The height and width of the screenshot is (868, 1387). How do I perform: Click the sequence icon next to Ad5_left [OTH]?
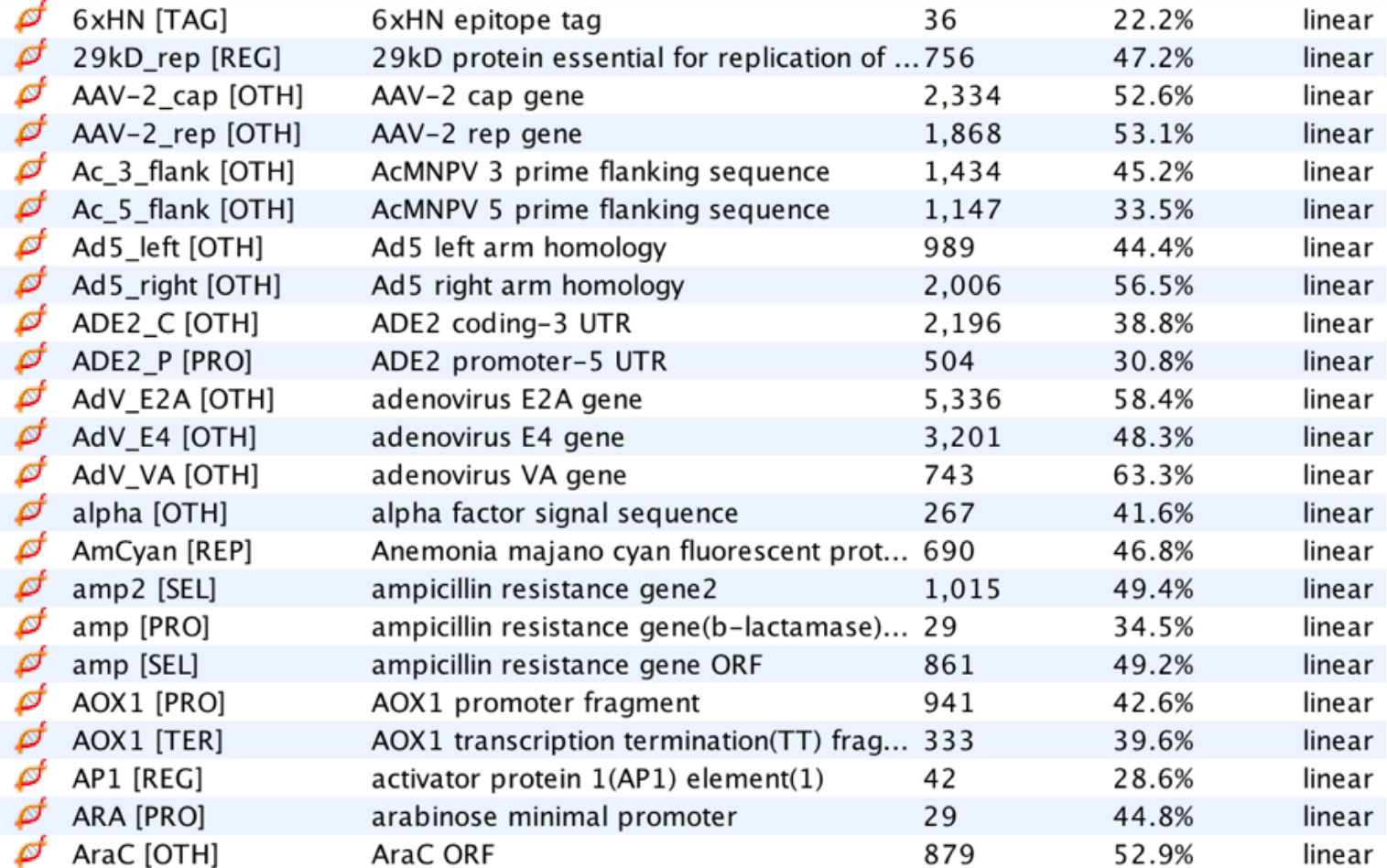29,246
